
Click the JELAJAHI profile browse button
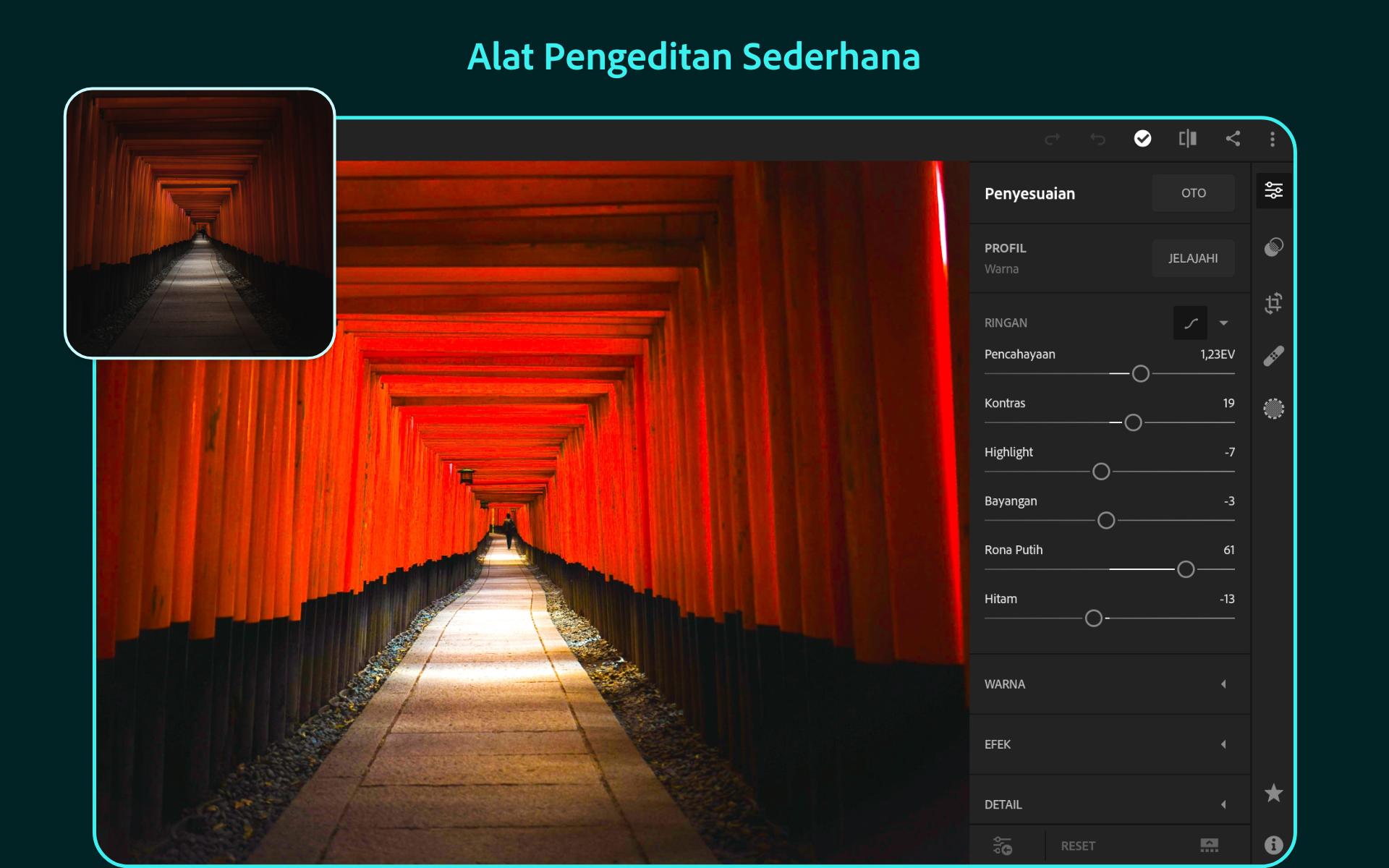point(1194,258)
